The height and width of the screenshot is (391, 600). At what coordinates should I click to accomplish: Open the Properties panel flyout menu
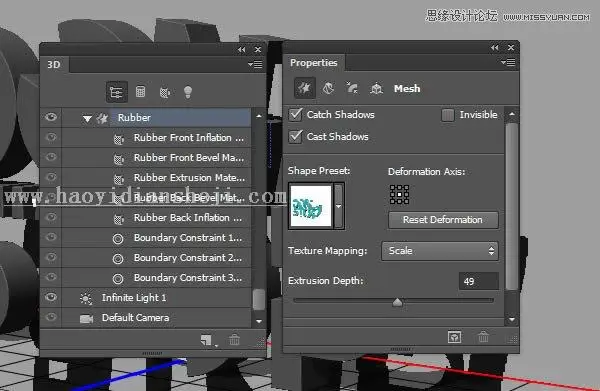point(508,62)
